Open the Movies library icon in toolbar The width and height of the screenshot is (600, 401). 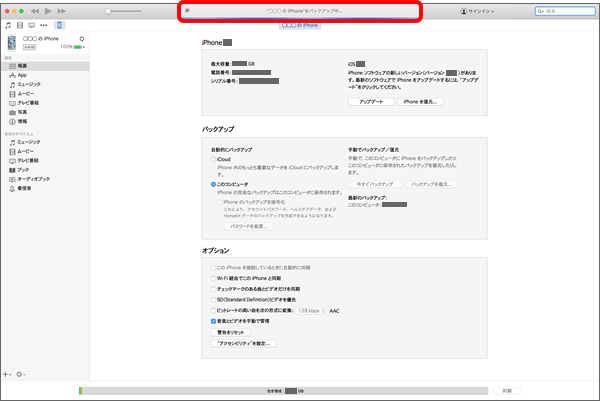20,25
